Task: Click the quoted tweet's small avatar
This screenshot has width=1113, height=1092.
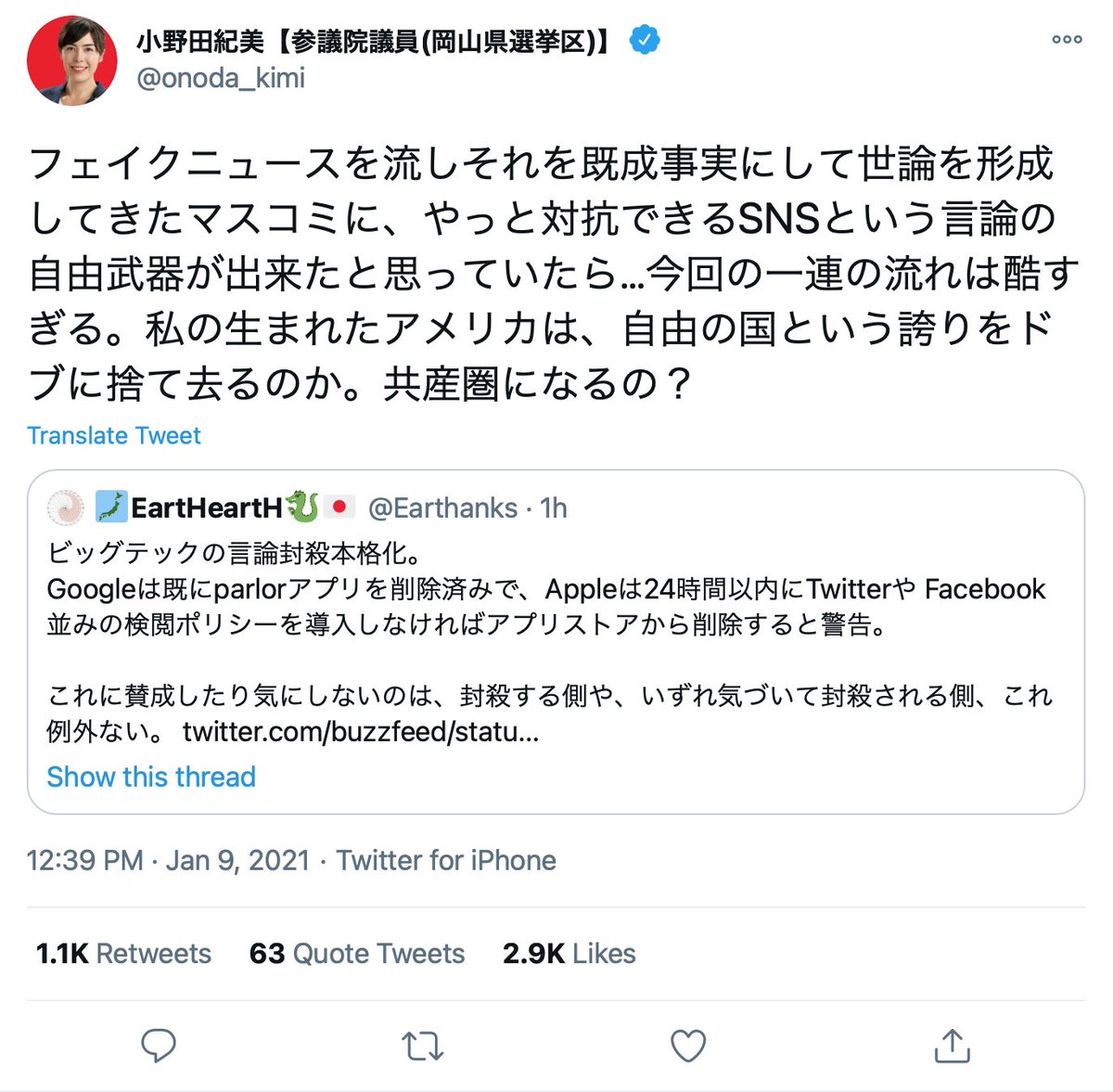Action: tap(65, 507)
